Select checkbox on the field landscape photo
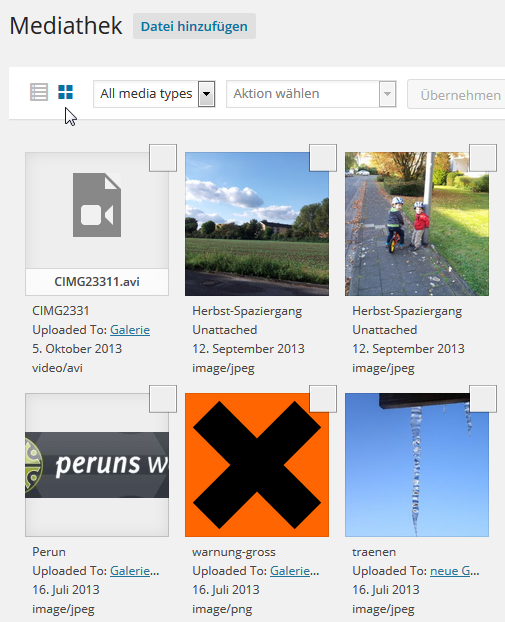 click(323, 158)
